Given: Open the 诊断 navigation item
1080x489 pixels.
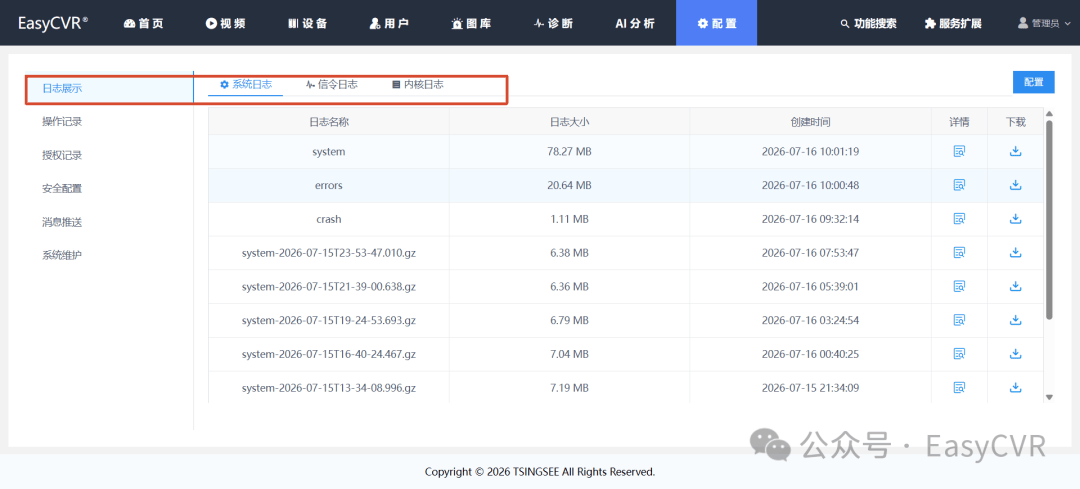Looking at the screenshot, I should tap(553, 23).
